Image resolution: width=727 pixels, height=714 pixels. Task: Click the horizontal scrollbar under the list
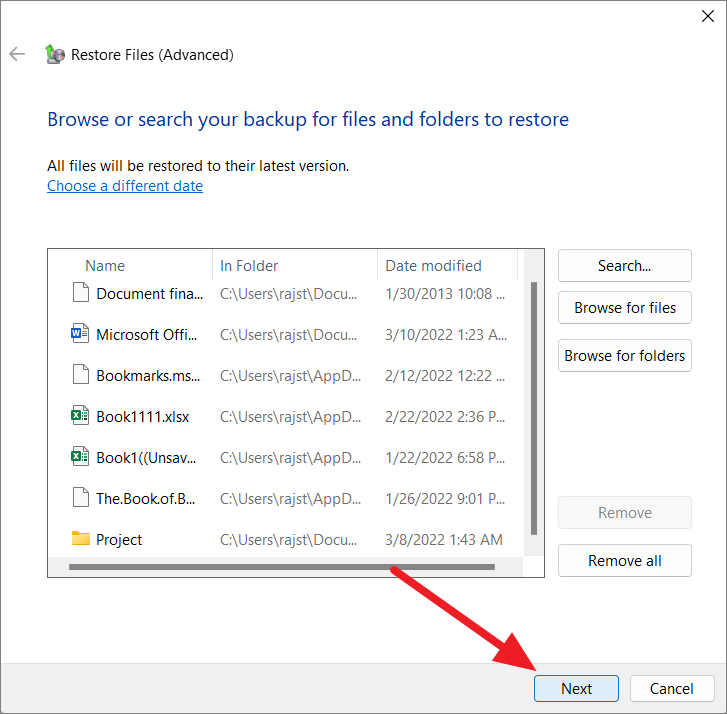[x=282, y=567]
